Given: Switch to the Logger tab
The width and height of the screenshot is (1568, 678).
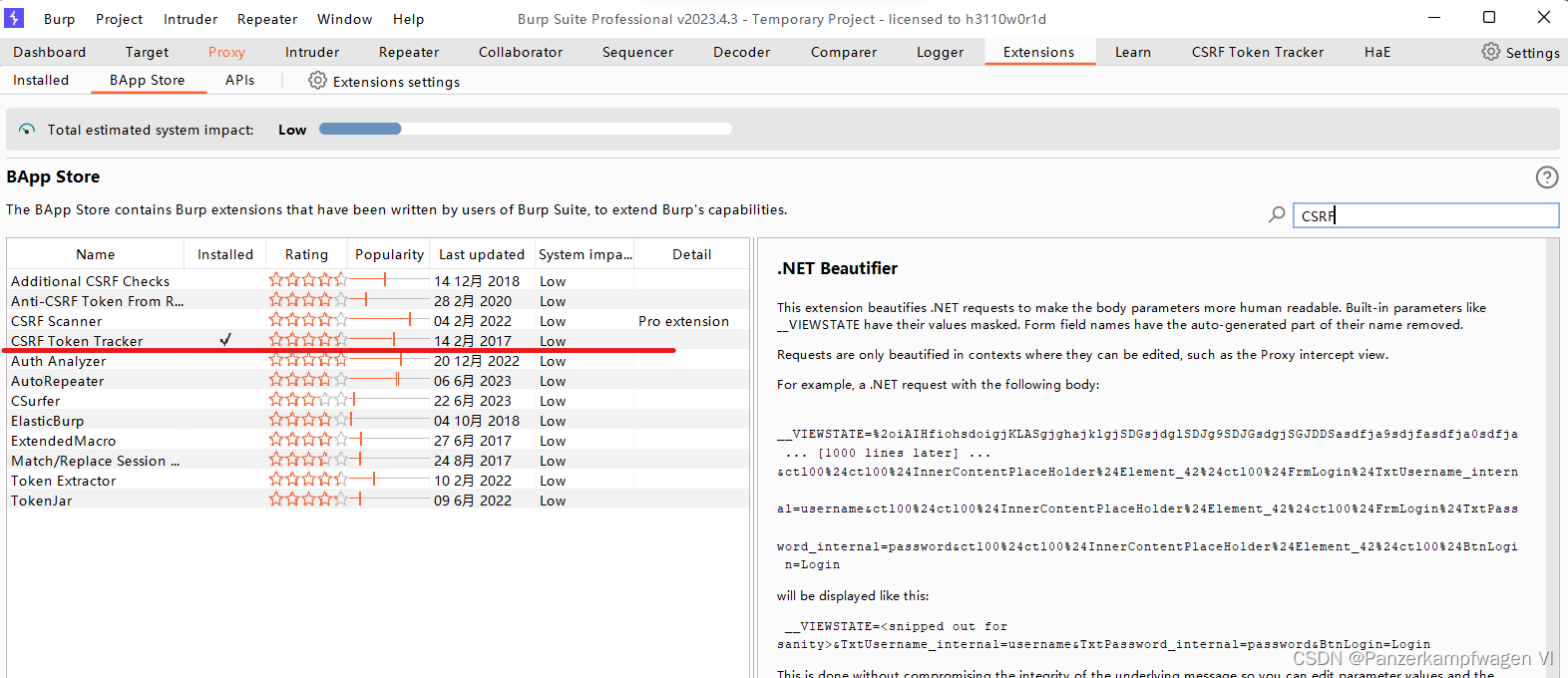Looking at the screenshot, I should [940, 52].
